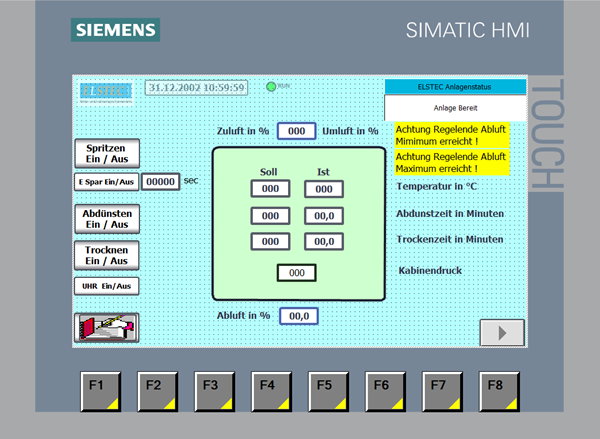Click the Temperatur in °C label
This screenshot has width=600, height=439.
pyautogui.click(x=437, y=186)
